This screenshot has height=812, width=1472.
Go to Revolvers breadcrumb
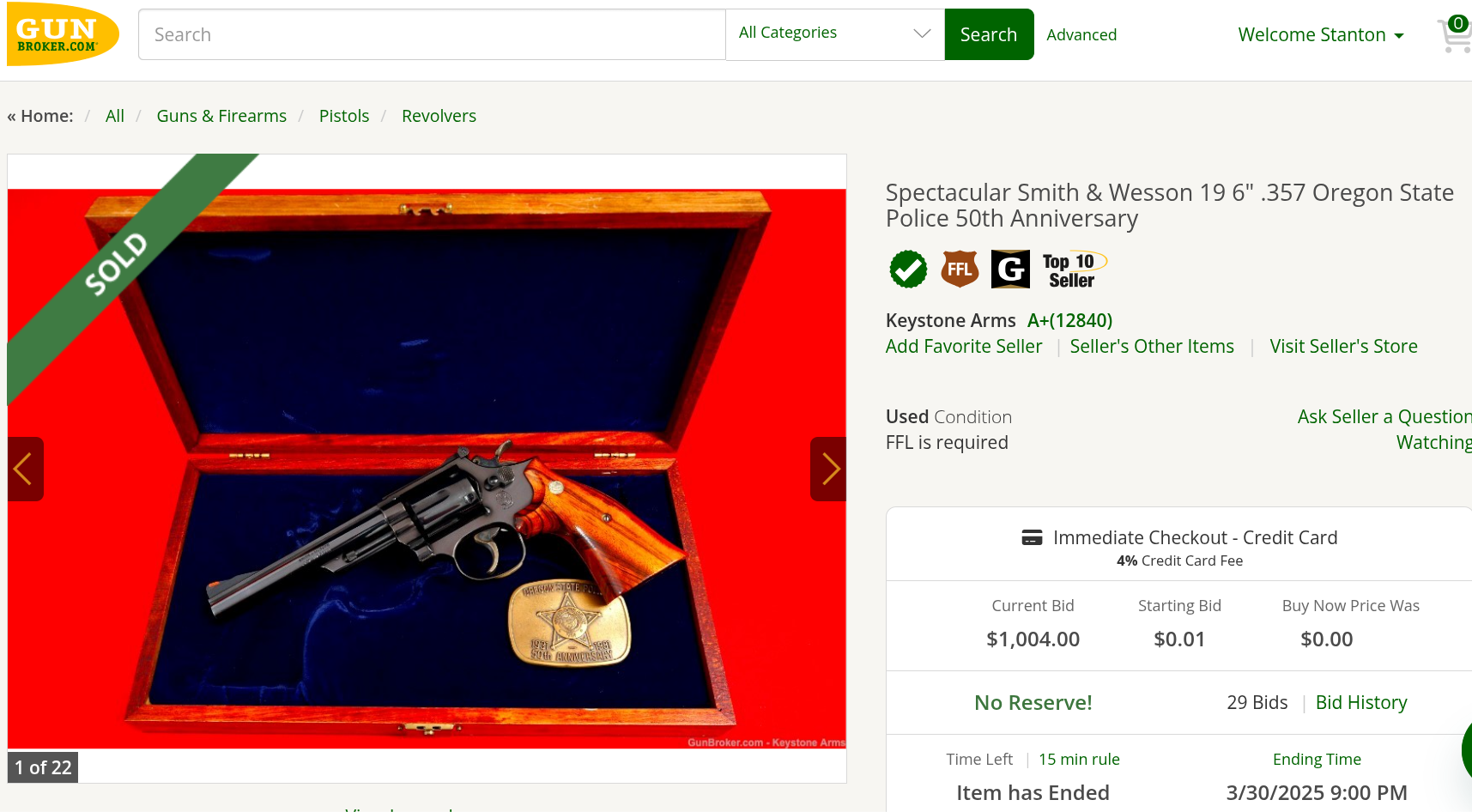(x=439, y=116)
